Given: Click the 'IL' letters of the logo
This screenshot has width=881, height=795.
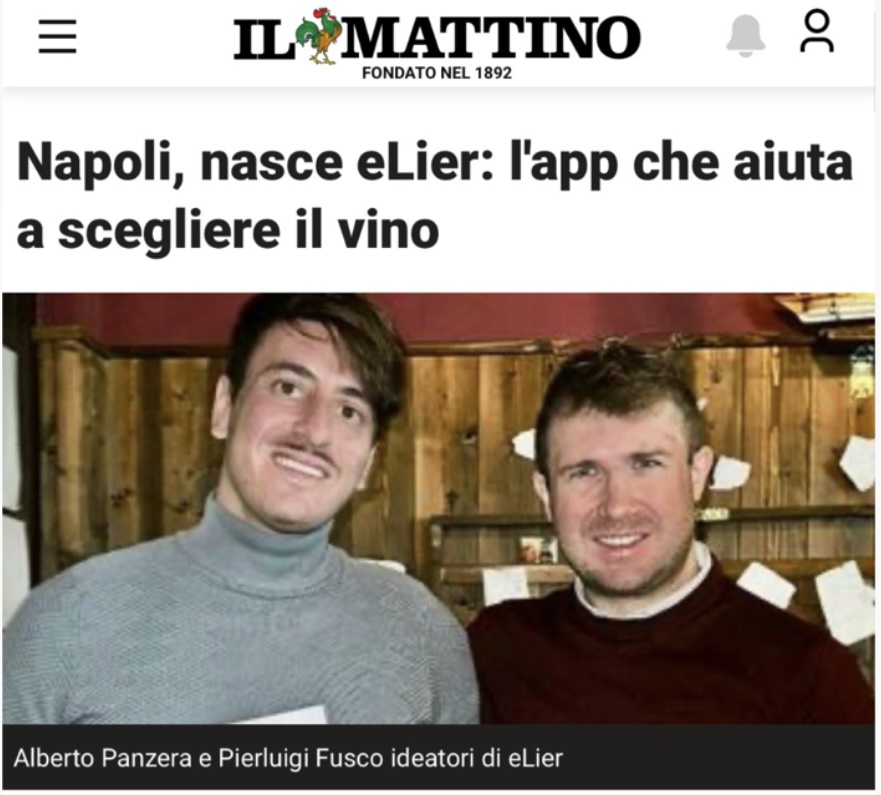Looking at the screenshot, I should [x=264, y=39].
